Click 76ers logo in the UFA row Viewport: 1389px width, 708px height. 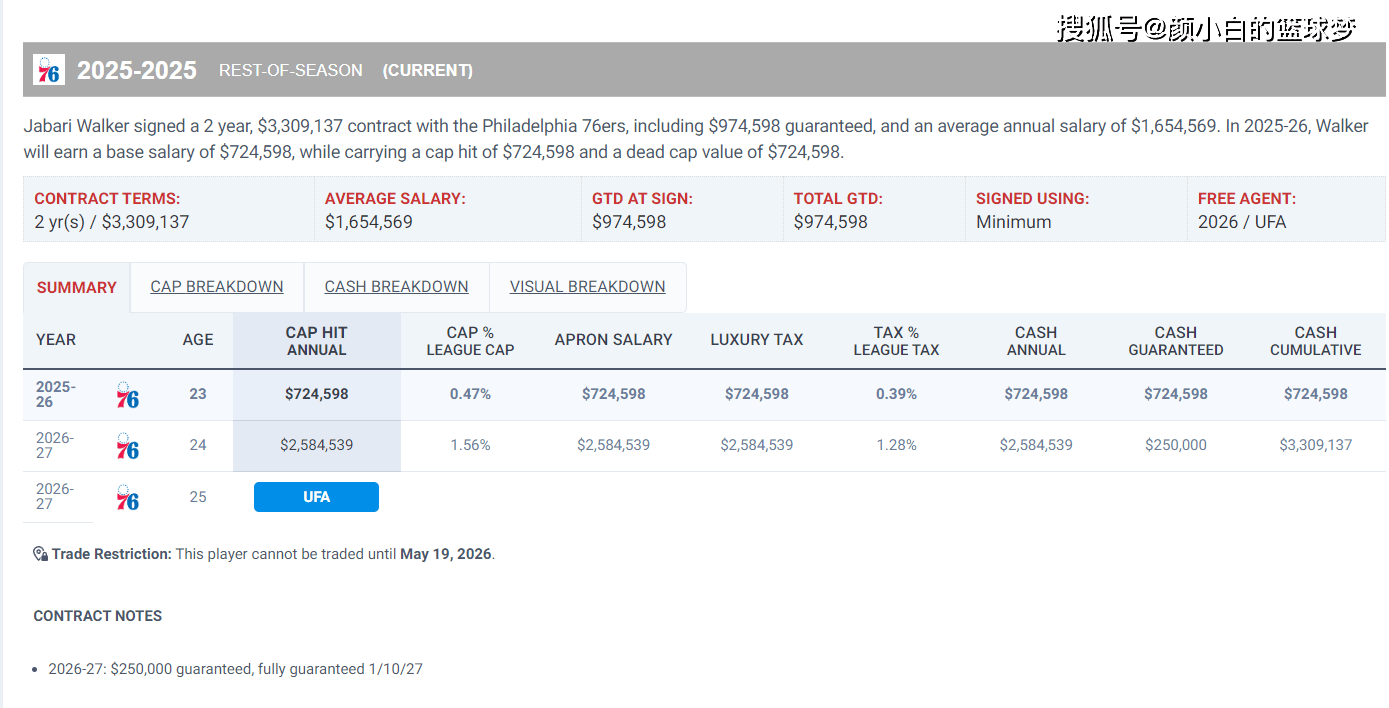(x=127, y=497)
